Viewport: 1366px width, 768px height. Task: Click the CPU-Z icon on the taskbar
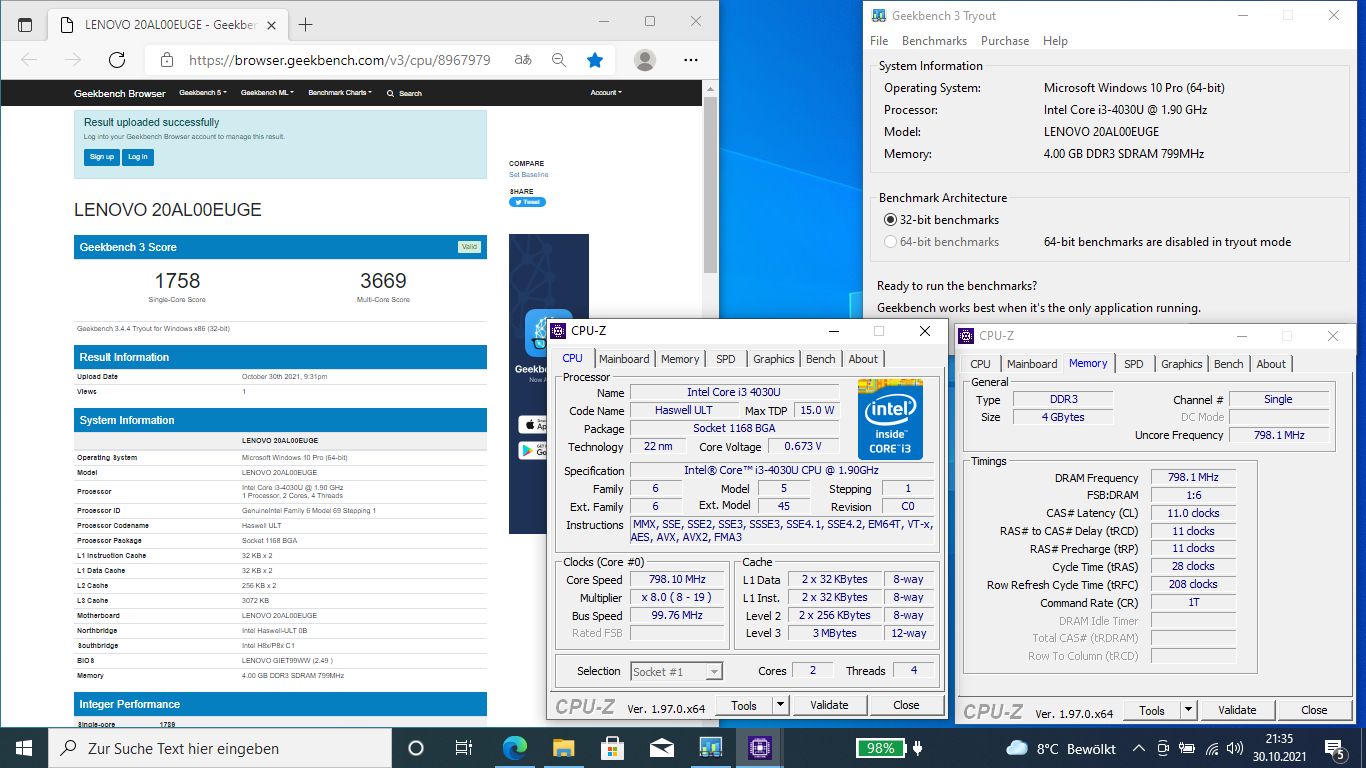[759, 748]
